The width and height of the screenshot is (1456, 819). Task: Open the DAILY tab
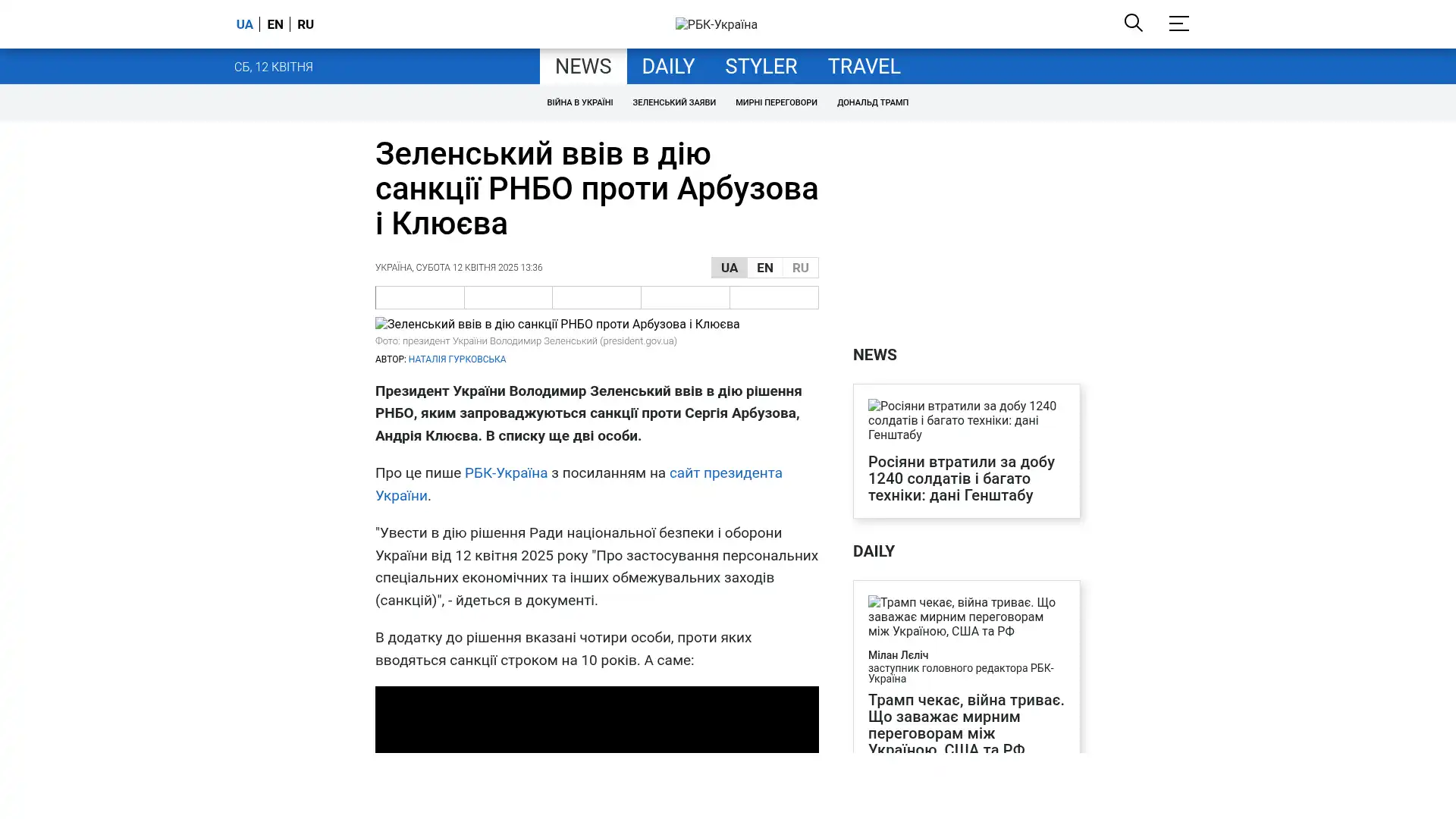668,66
